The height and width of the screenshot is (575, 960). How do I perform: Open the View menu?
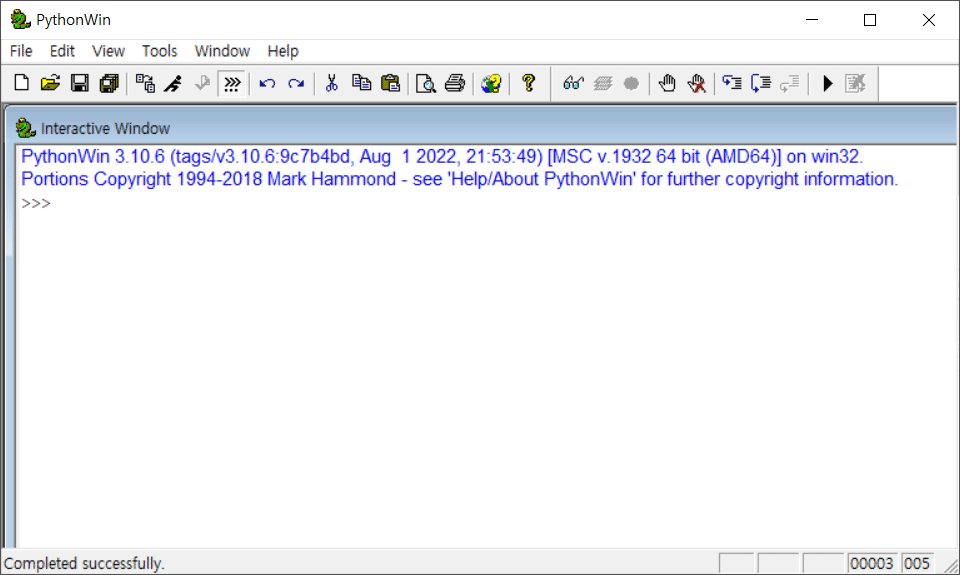[x=108, y=51]
